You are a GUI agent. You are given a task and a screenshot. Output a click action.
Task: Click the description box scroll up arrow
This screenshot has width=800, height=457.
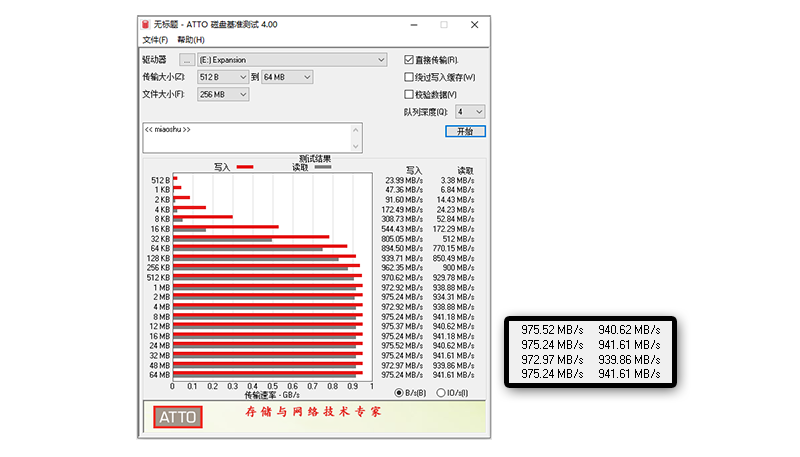coord(356,130)
